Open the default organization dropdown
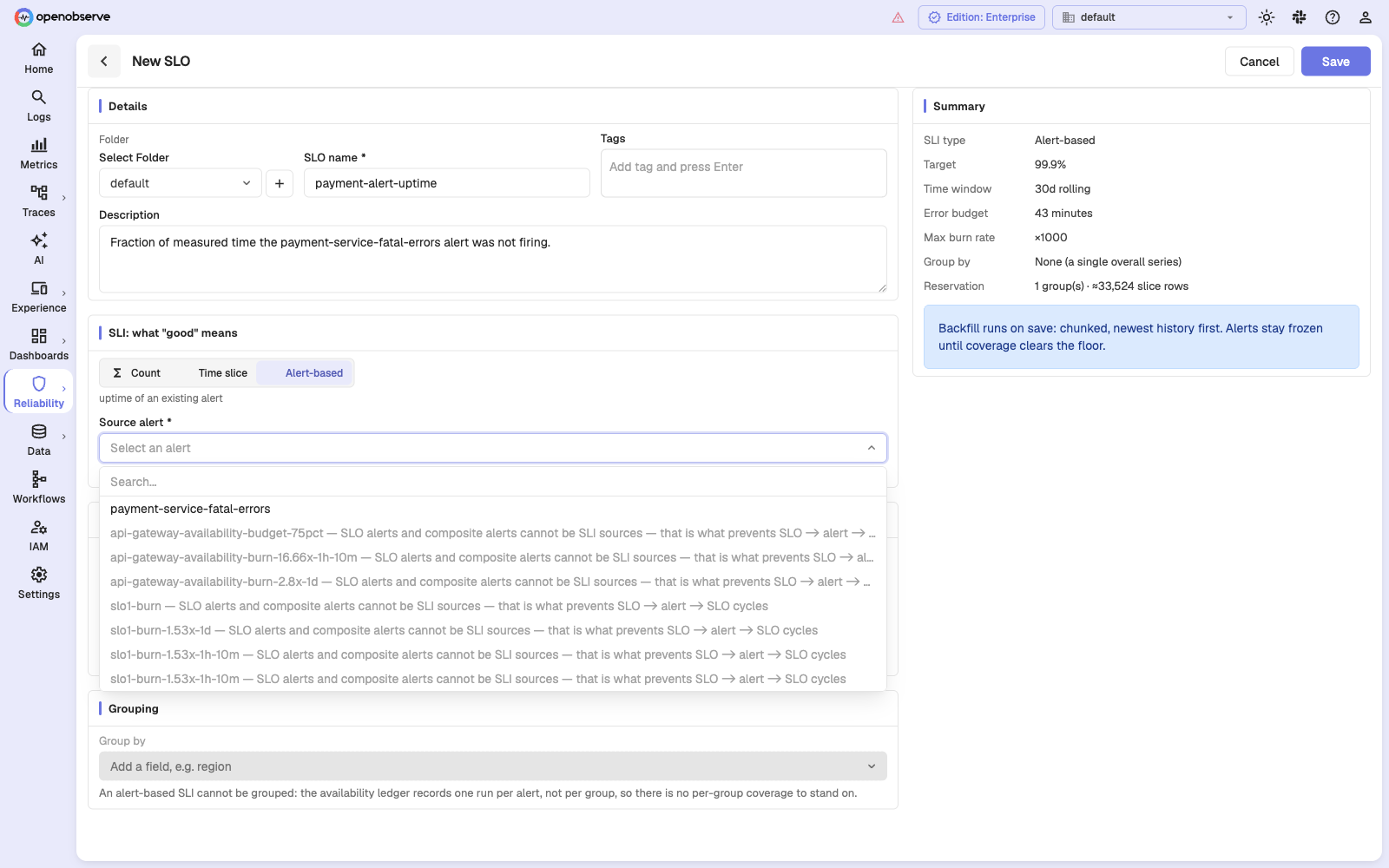Viewport: 1389px width, 868px height. (1149, 17)
